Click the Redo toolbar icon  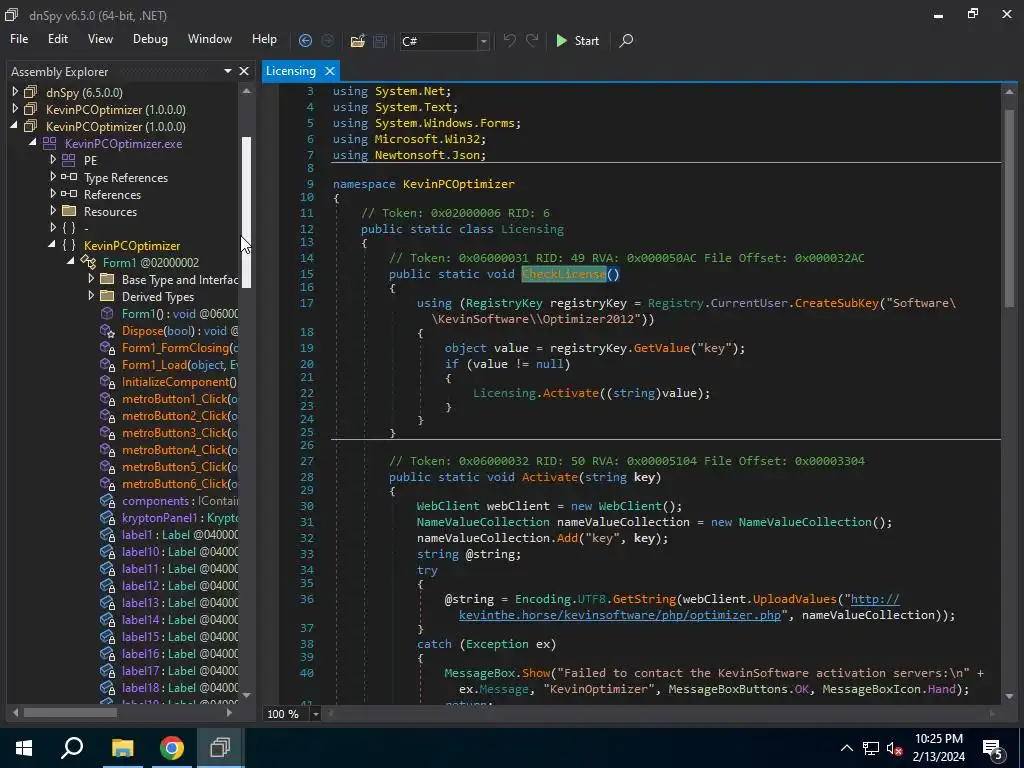(x=532, y=40)
